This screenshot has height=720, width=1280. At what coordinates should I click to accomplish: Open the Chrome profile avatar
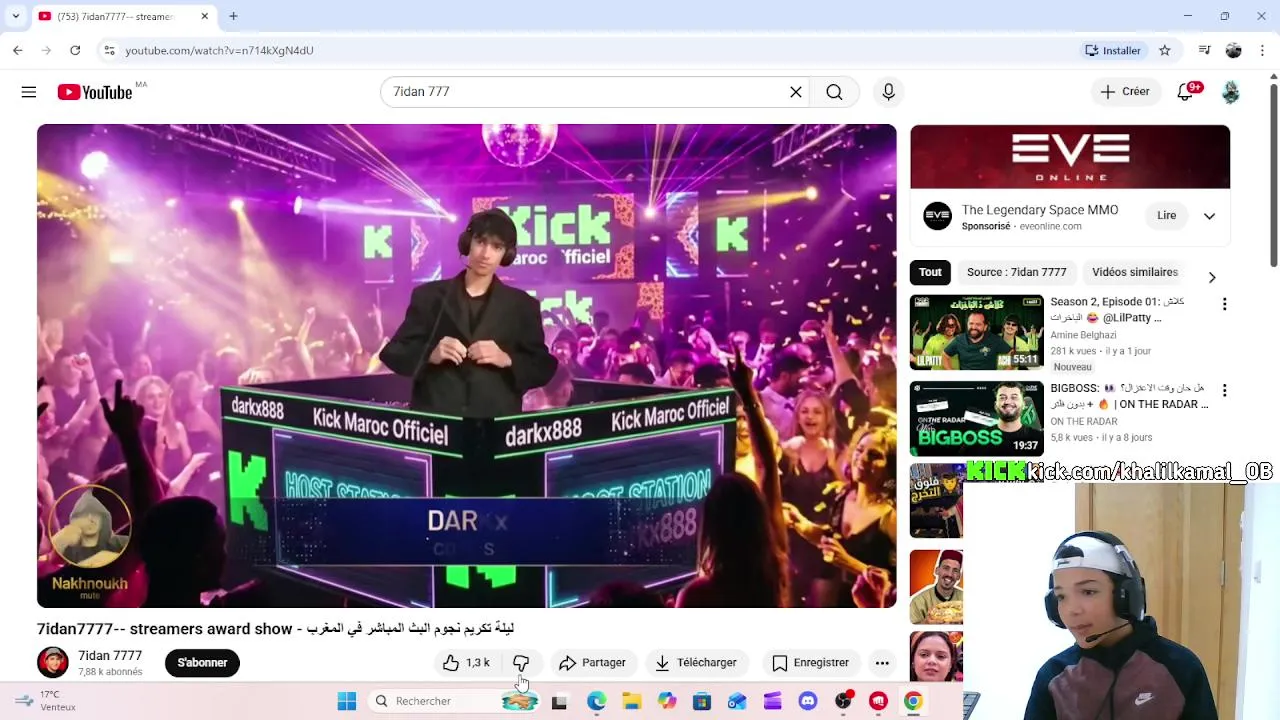coord(1233,50)
